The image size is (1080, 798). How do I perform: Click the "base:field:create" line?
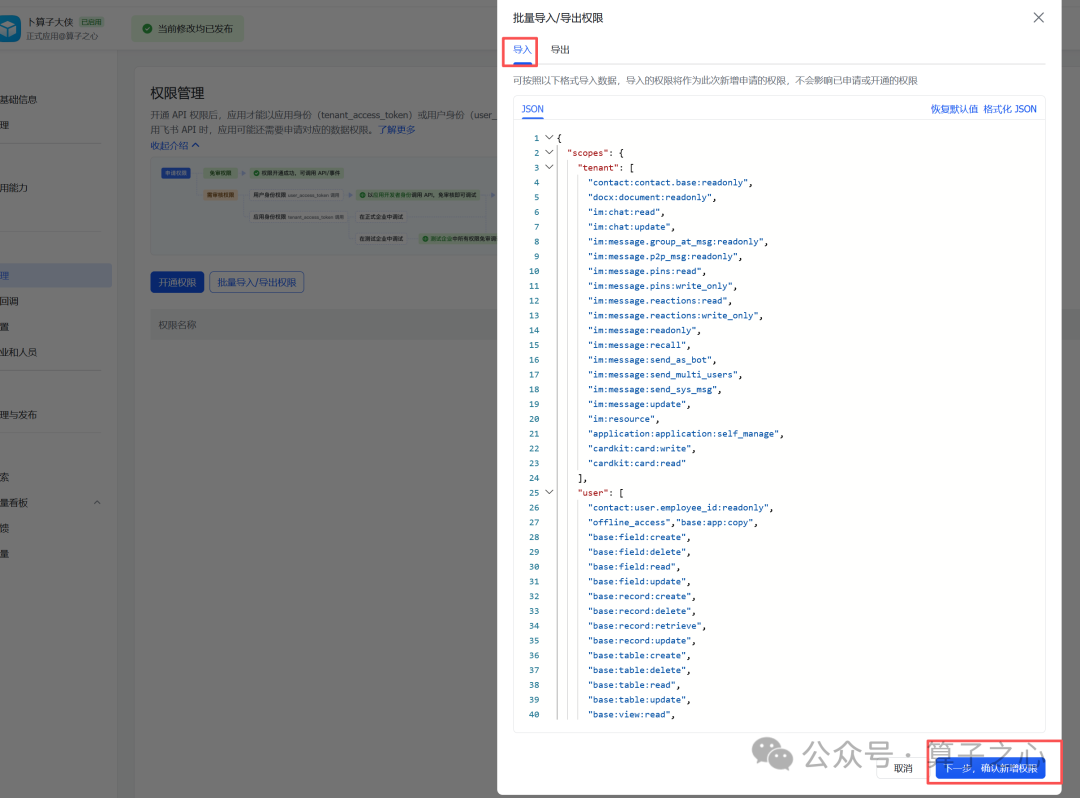coord(638,537)
